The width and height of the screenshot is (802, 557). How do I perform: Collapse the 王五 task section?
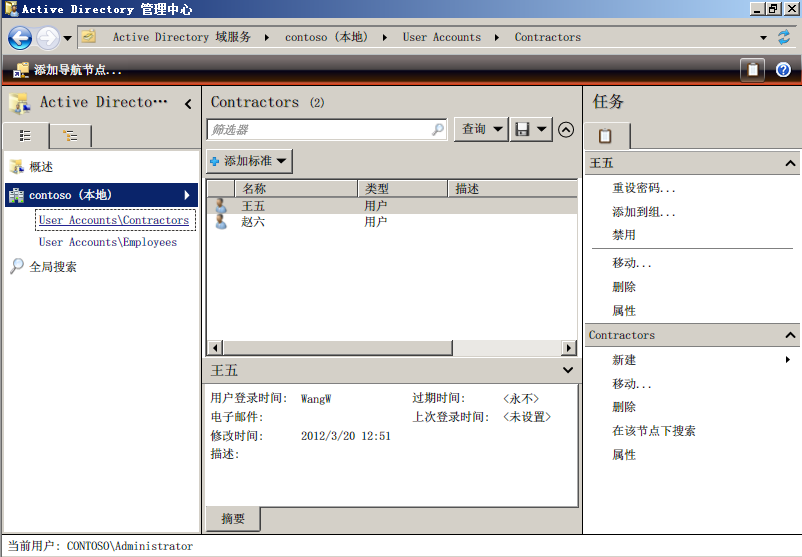pos(790,163)
